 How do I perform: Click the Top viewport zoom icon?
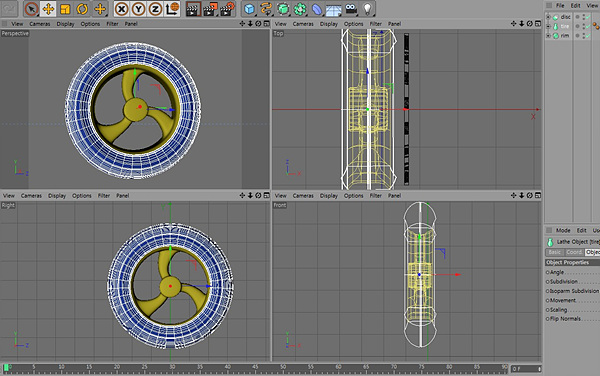click(x=522, y=24)
